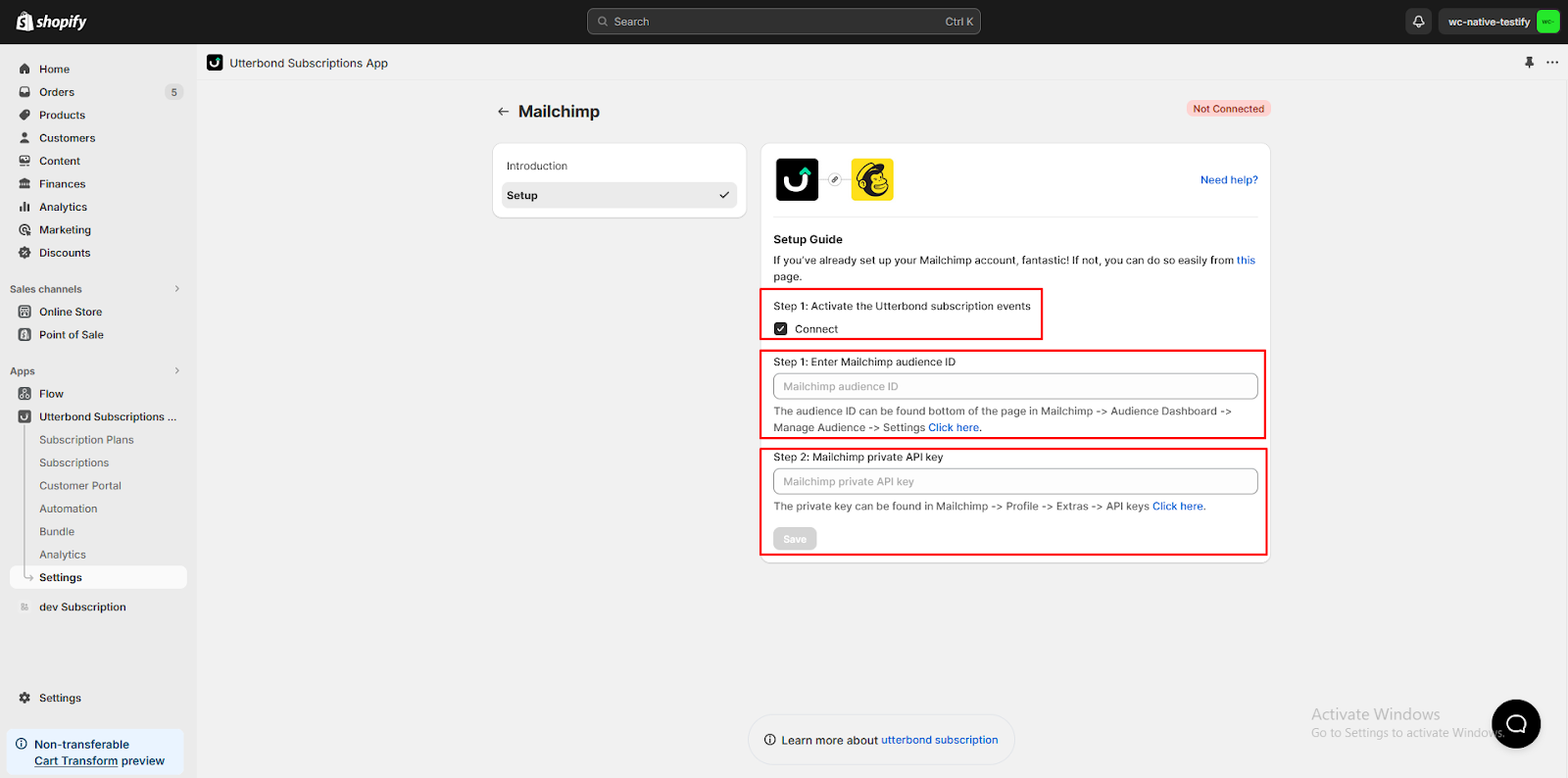Open Subscriptions under Utterbond
Screen dimensions: 1568x778
pos(73,462)
